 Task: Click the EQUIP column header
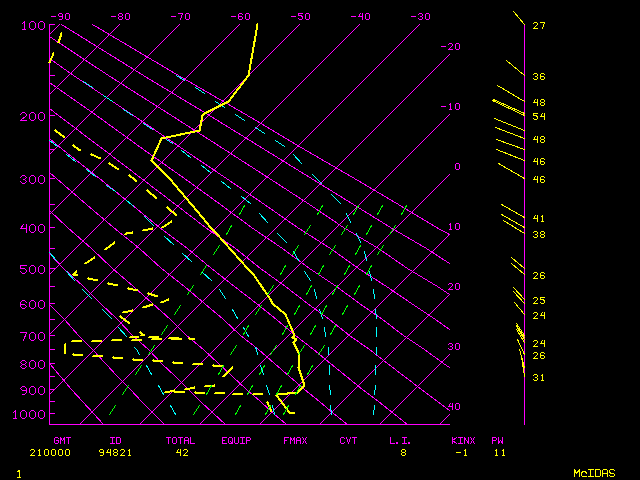coord(237,440)
